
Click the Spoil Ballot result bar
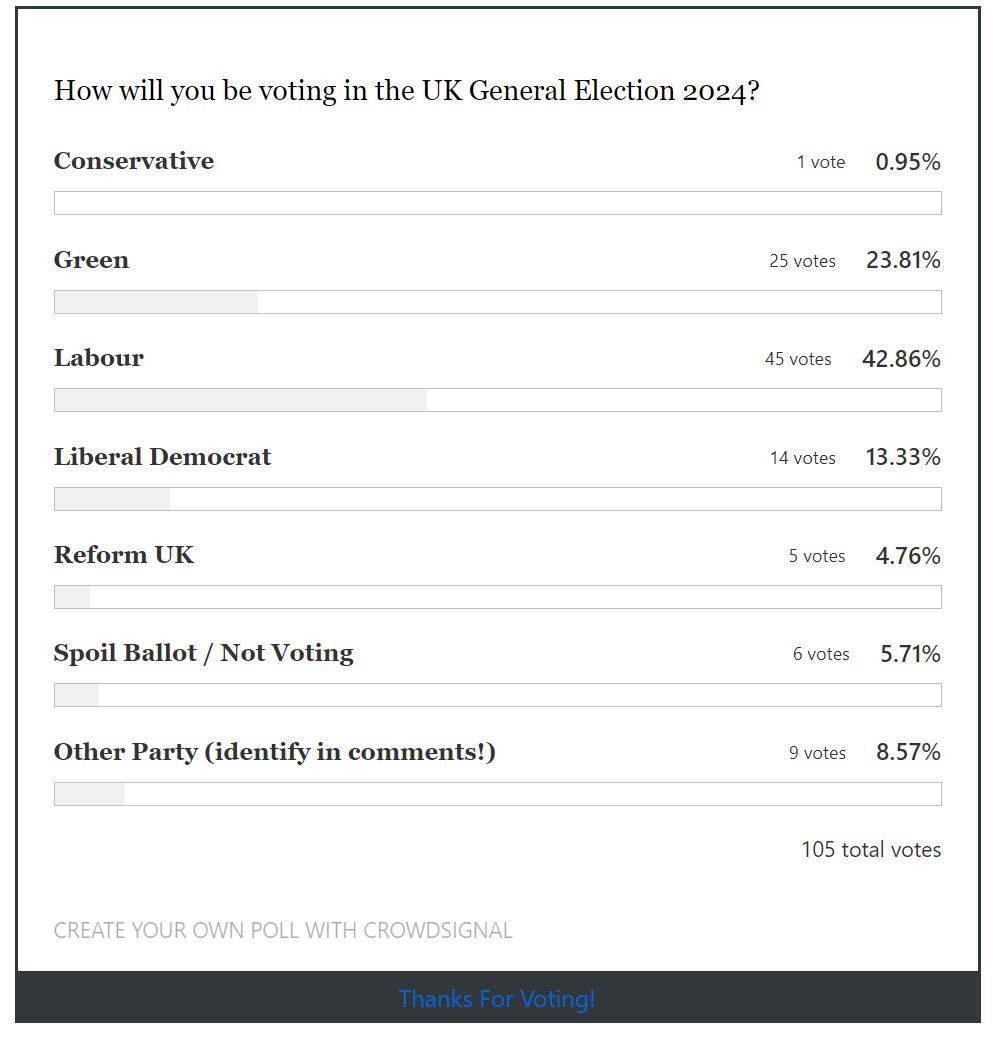(497, 695)
